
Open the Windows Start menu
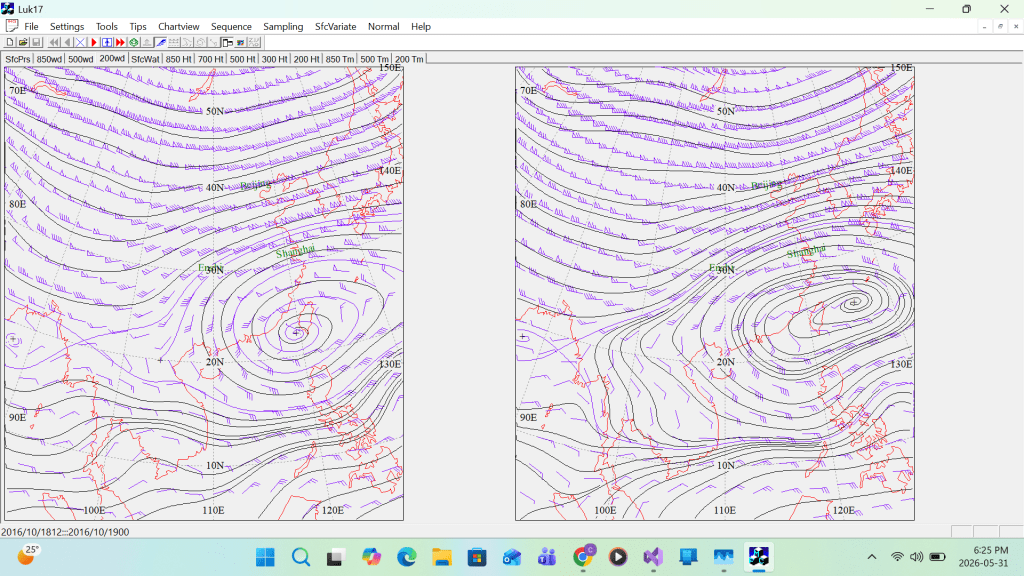point(265,557)
